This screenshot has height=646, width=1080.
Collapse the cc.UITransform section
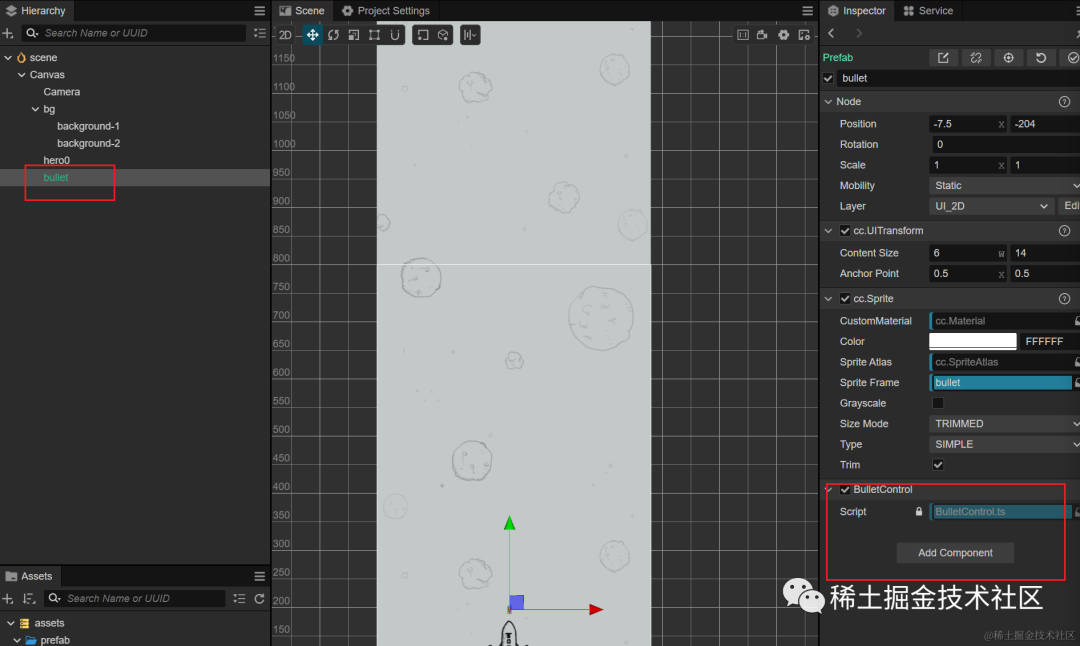[828, 231]
